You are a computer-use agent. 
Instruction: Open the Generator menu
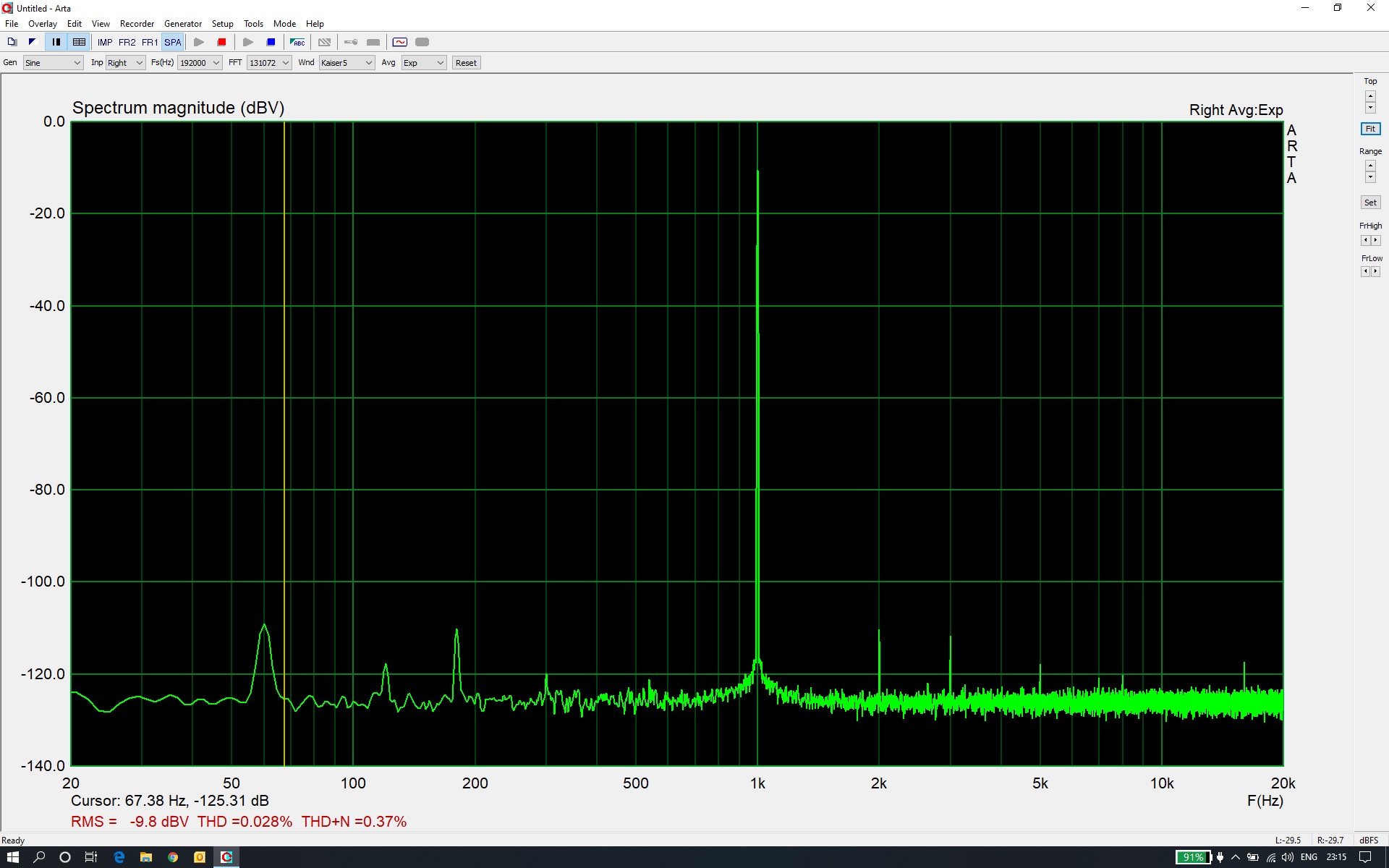183,24
